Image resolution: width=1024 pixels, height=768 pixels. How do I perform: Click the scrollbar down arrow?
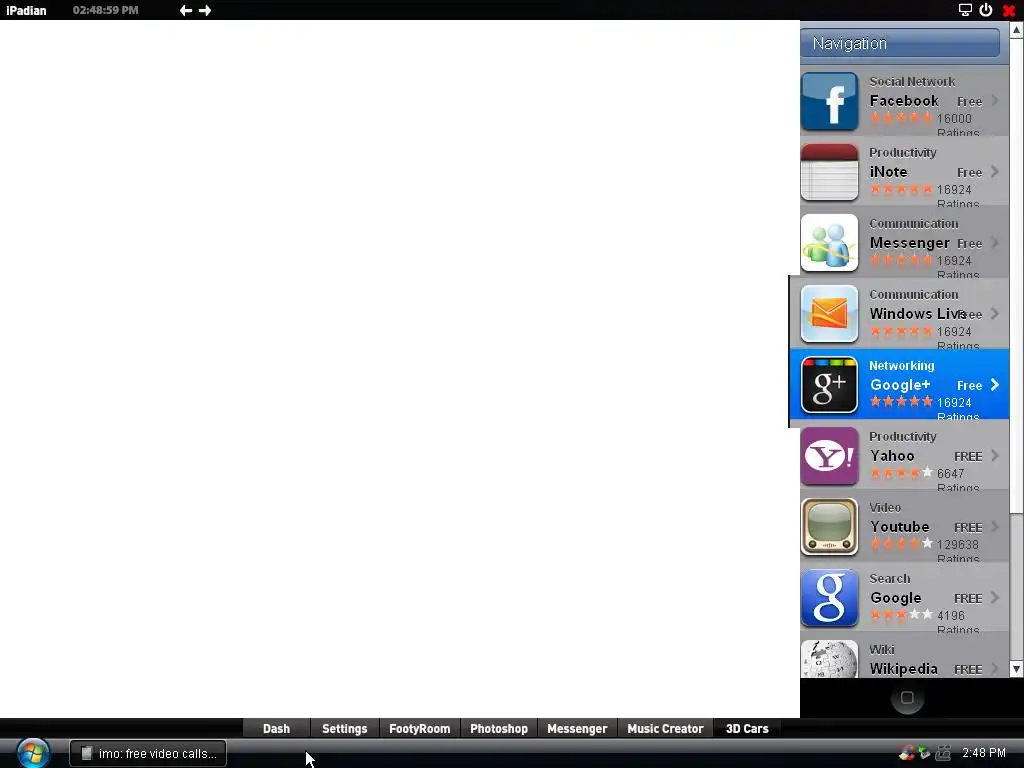pyautogui.click(x=1017, y=669)
